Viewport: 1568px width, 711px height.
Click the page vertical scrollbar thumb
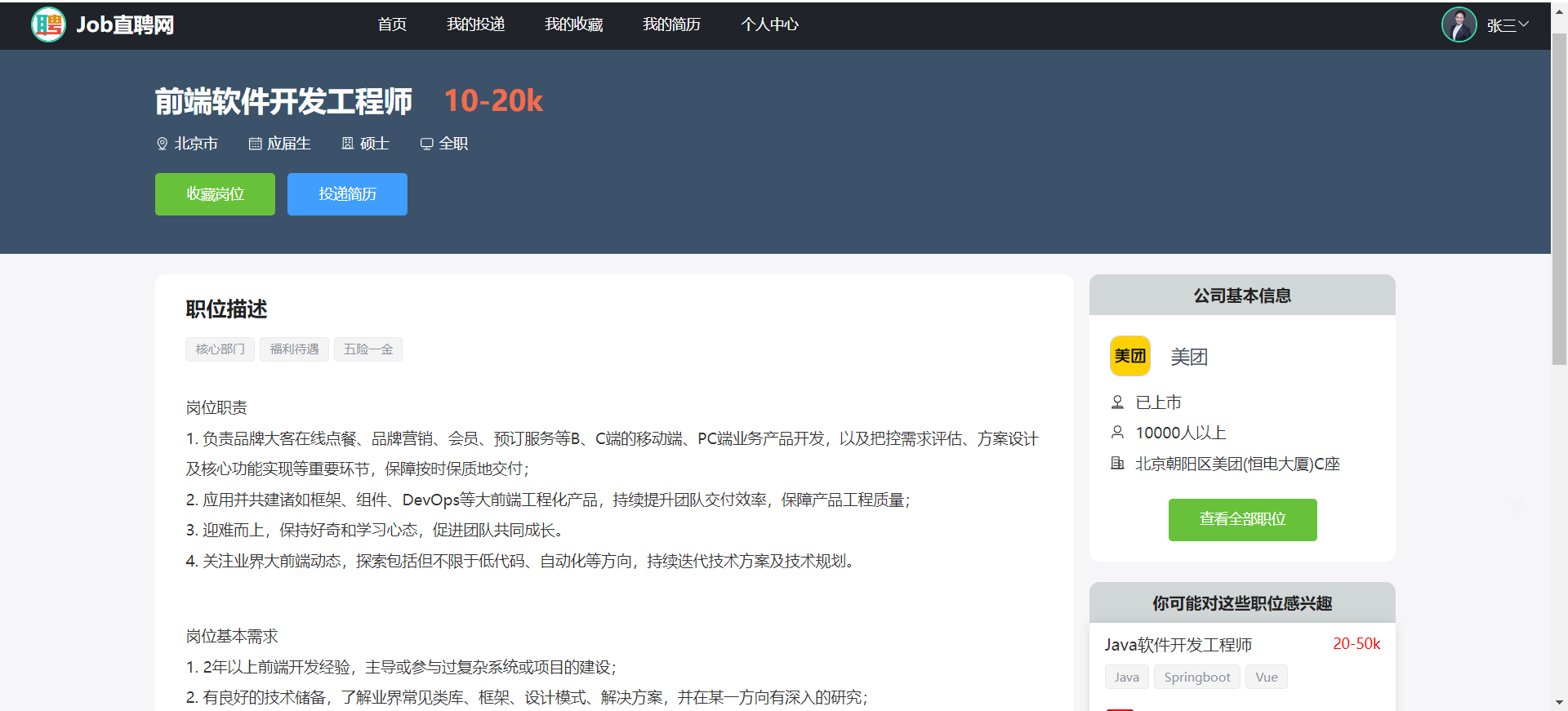(x=1559, y=198)
